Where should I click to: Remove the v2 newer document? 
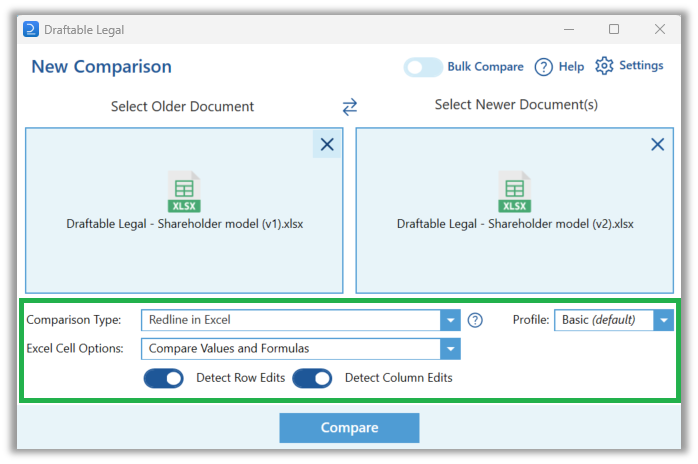(657, 144)
